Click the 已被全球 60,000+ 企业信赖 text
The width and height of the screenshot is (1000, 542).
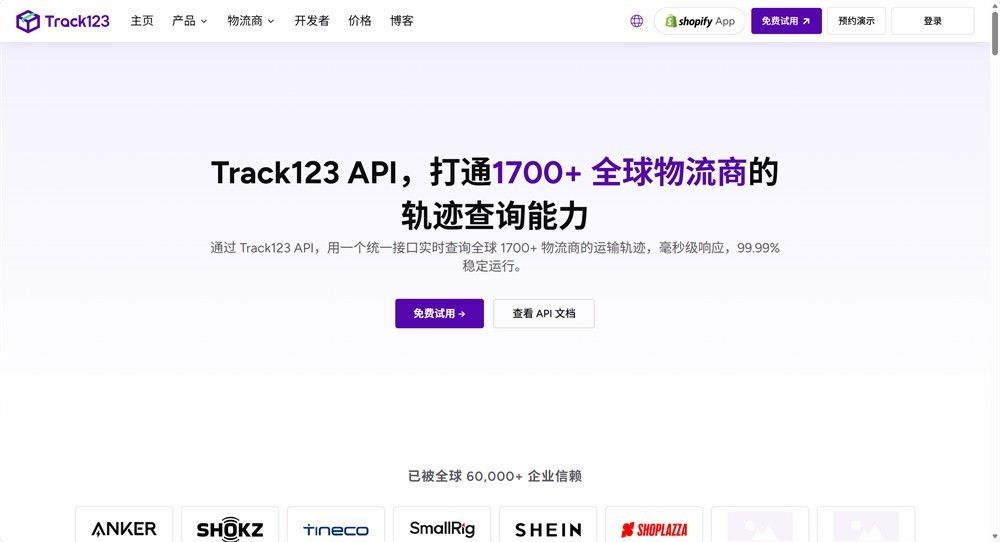tap(495, 476)
